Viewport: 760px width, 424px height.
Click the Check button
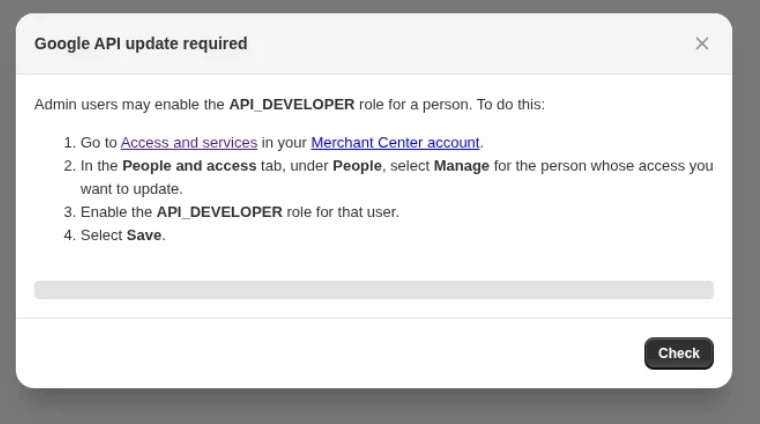click(679, 353)
